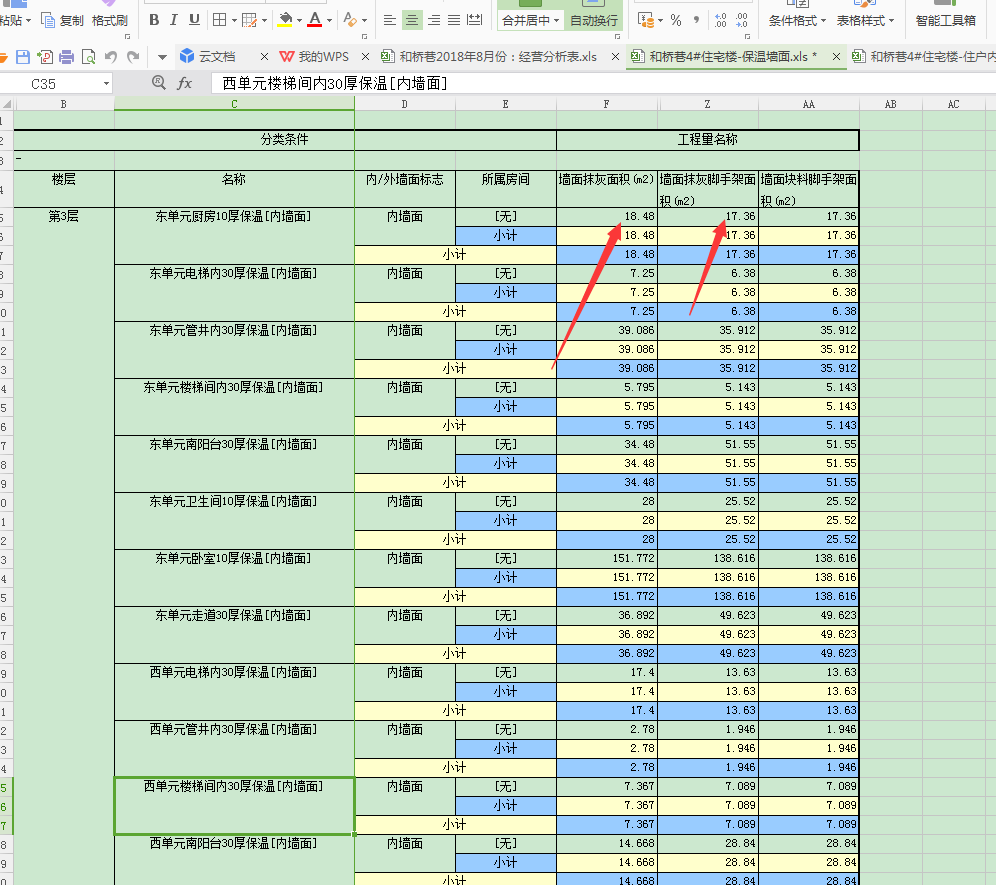Apply yellow fill color bucket

[x=285, y=20]
